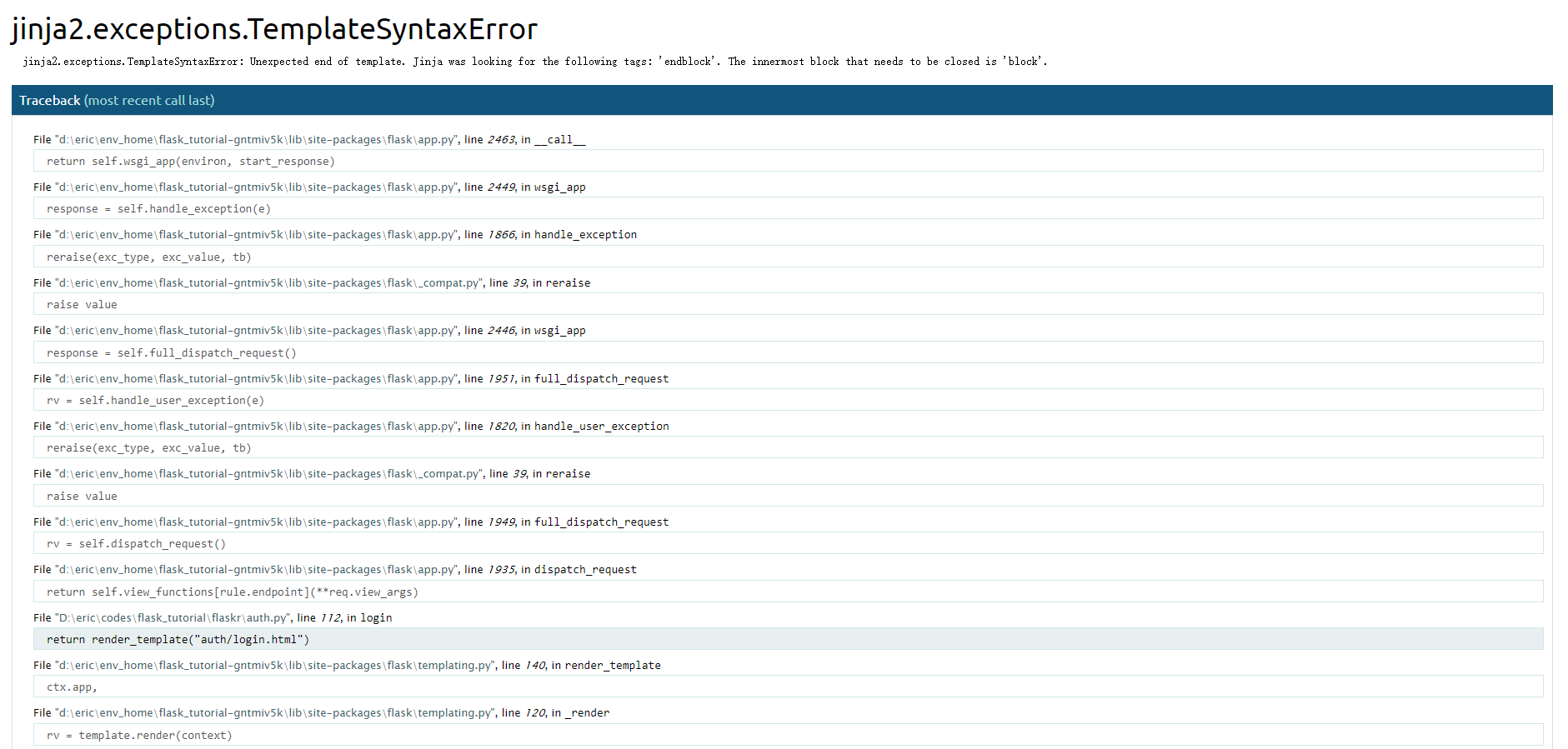This screenshot has height=749, width=1568.
Task: Select the frame header app.py line 2446 in wsgi_app
Action: tap(309, 330)
